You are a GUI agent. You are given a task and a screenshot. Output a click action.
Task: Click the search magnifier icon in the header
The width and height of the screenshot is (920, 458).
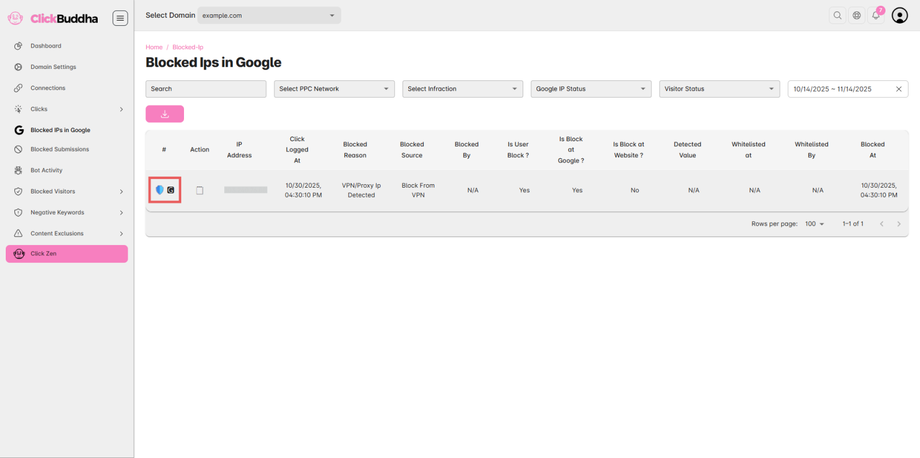(838, 16)
